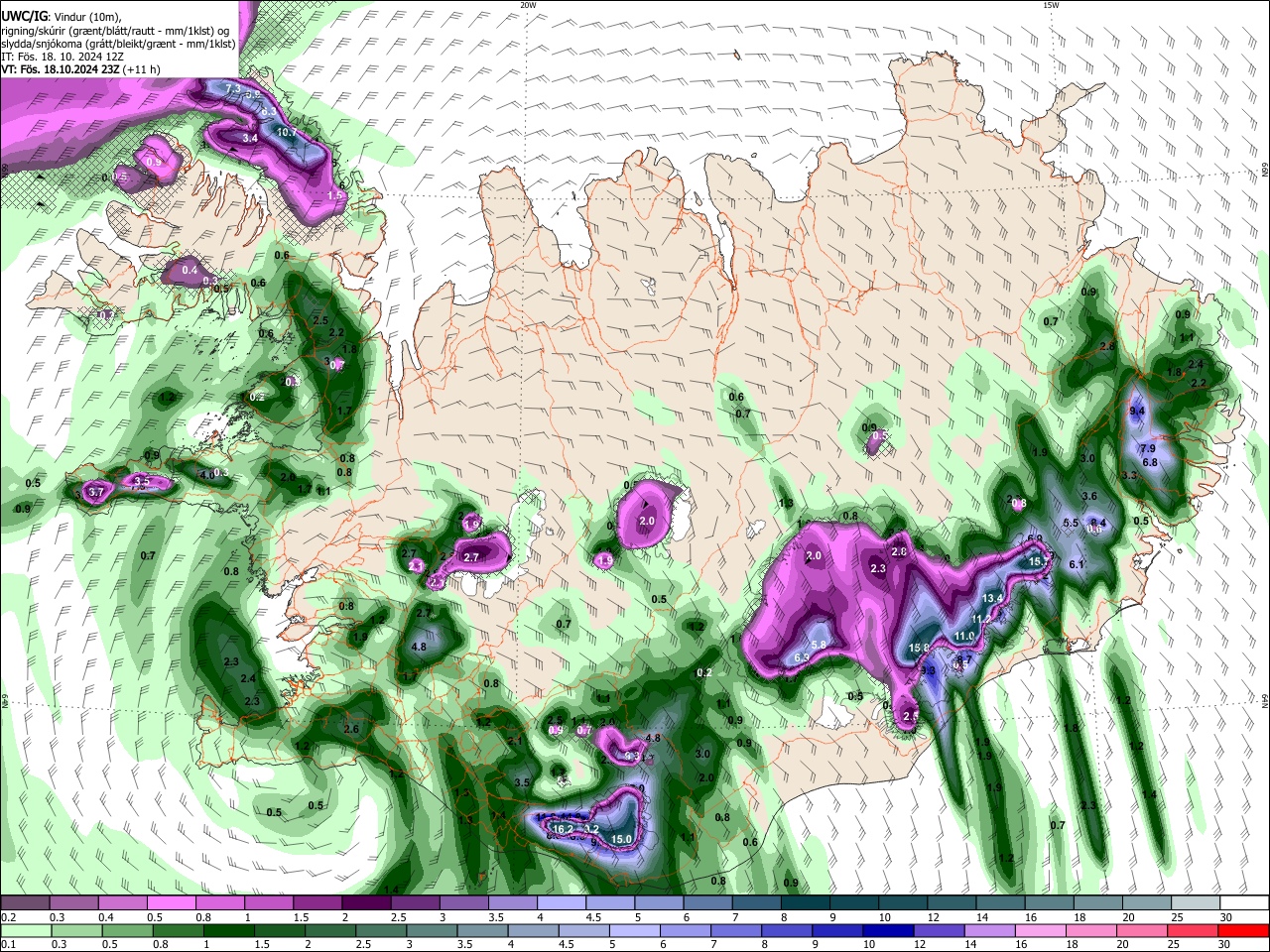Click the 7.9 precipitation value on the map
The height and width of the screenshot is (952, 1270).
[1147, 449]
